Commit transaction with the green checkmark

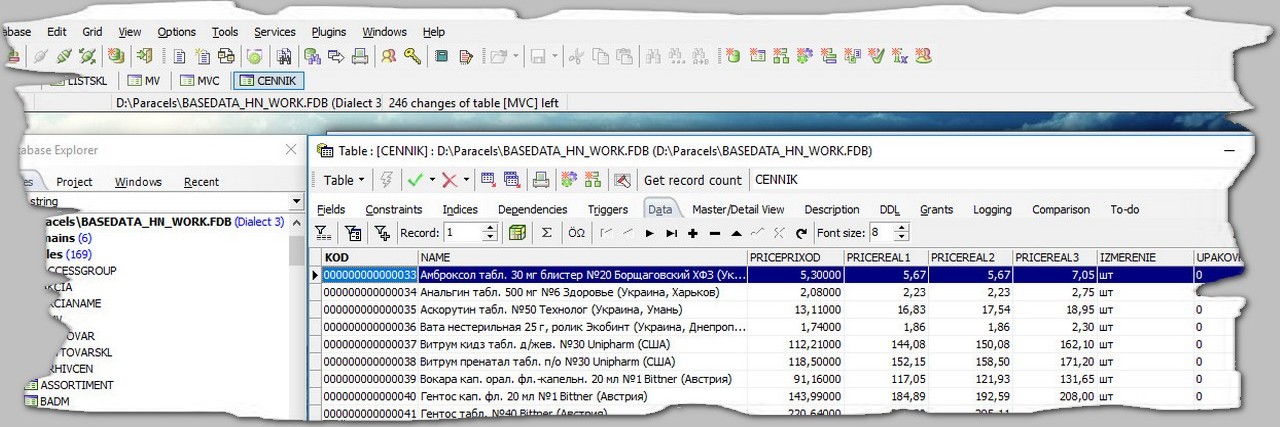(414, 180)
